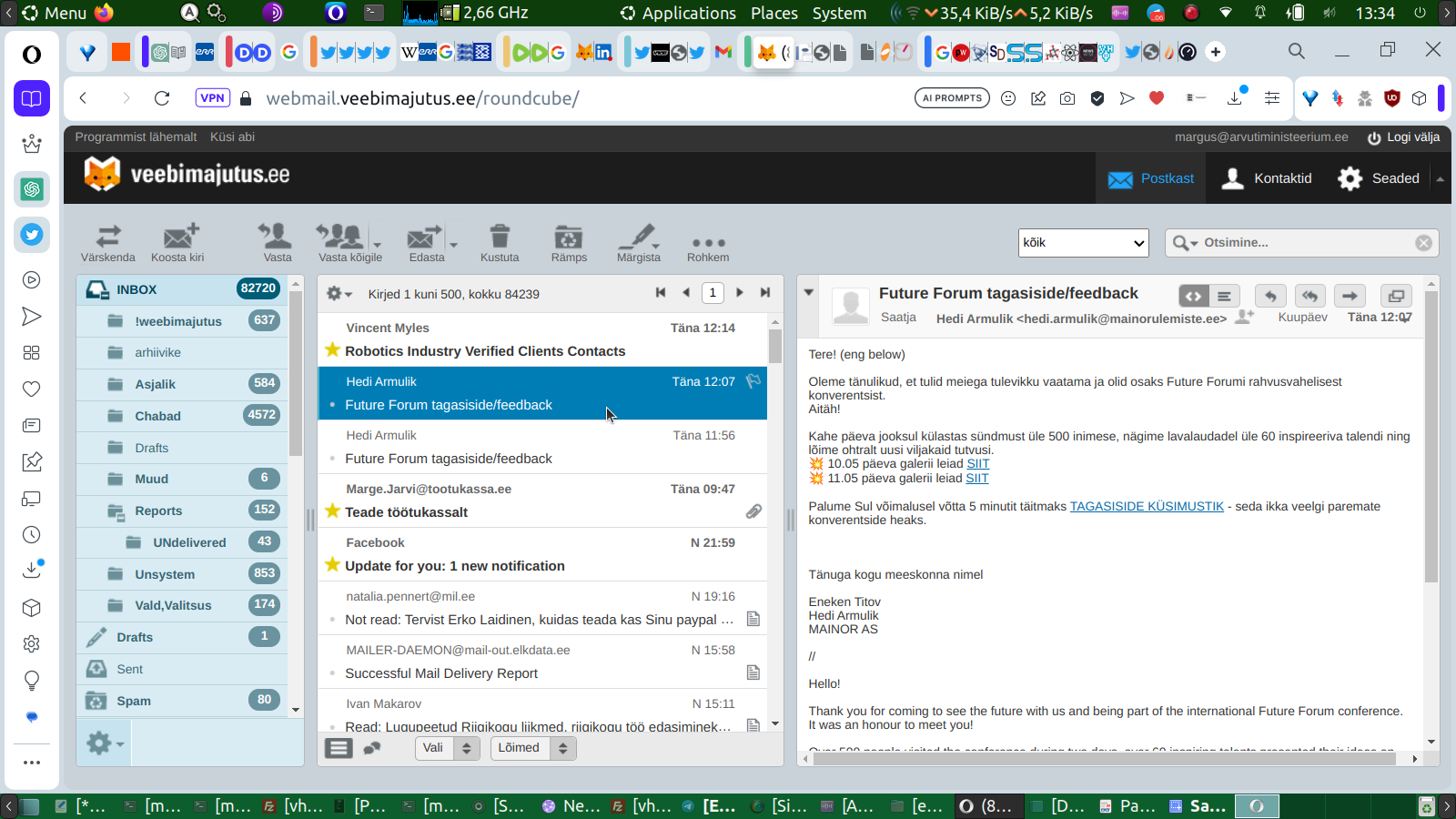
Task: Switch to Kontaktid contacts tab
Action: click(x=1269, y=178)
